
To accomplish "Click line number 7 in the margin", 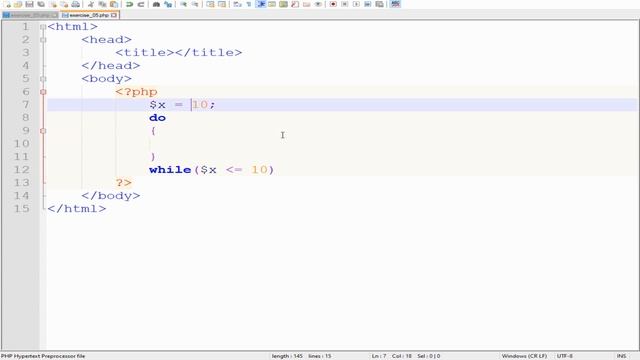I will pyautogui.click(x=25, y=105).
